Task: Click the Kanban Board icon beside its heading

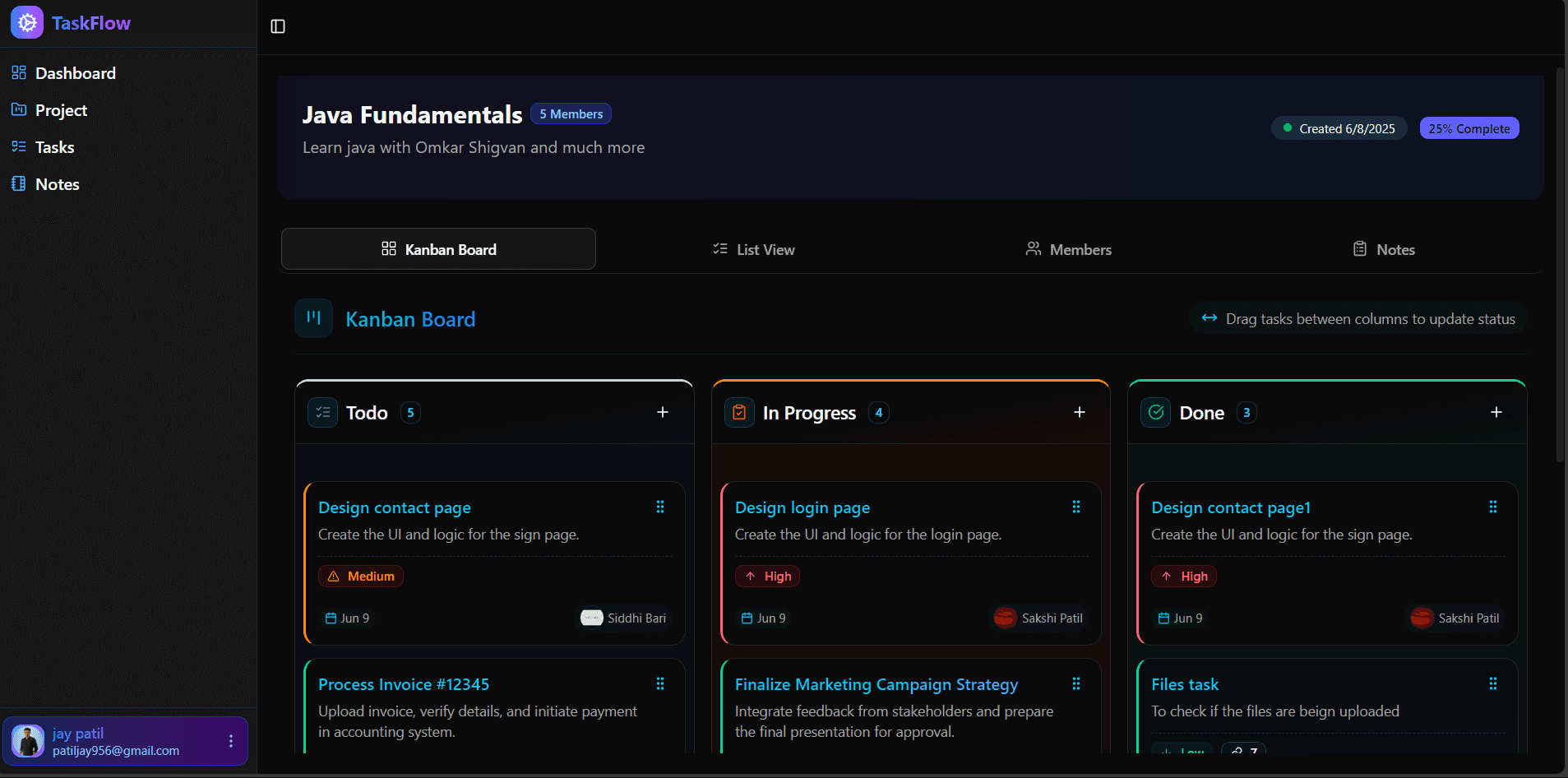Action: [313, 317]
